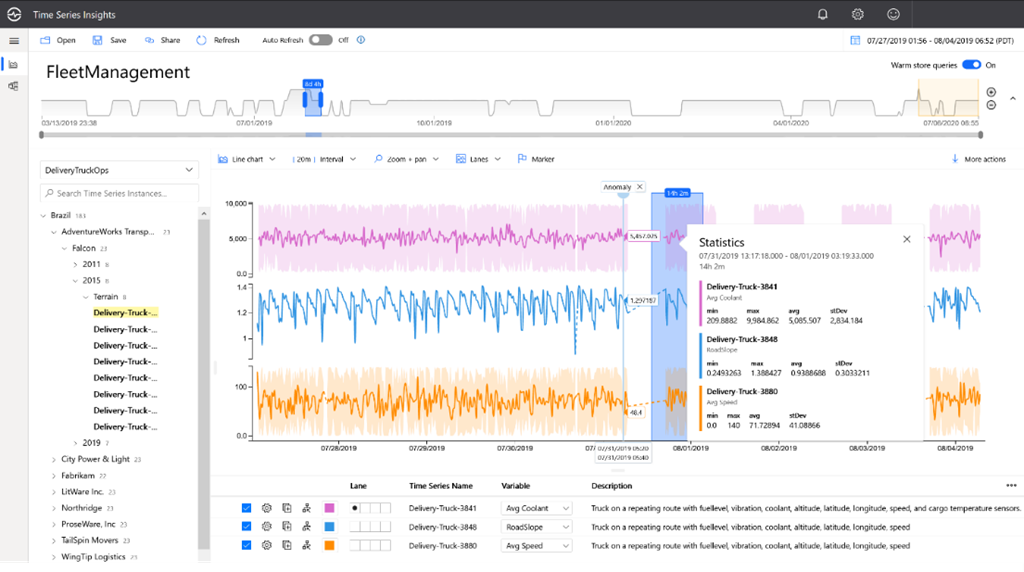1024x572 pixels.
Task: Toggle the Warm store queries switch
Action: (971, 65)
